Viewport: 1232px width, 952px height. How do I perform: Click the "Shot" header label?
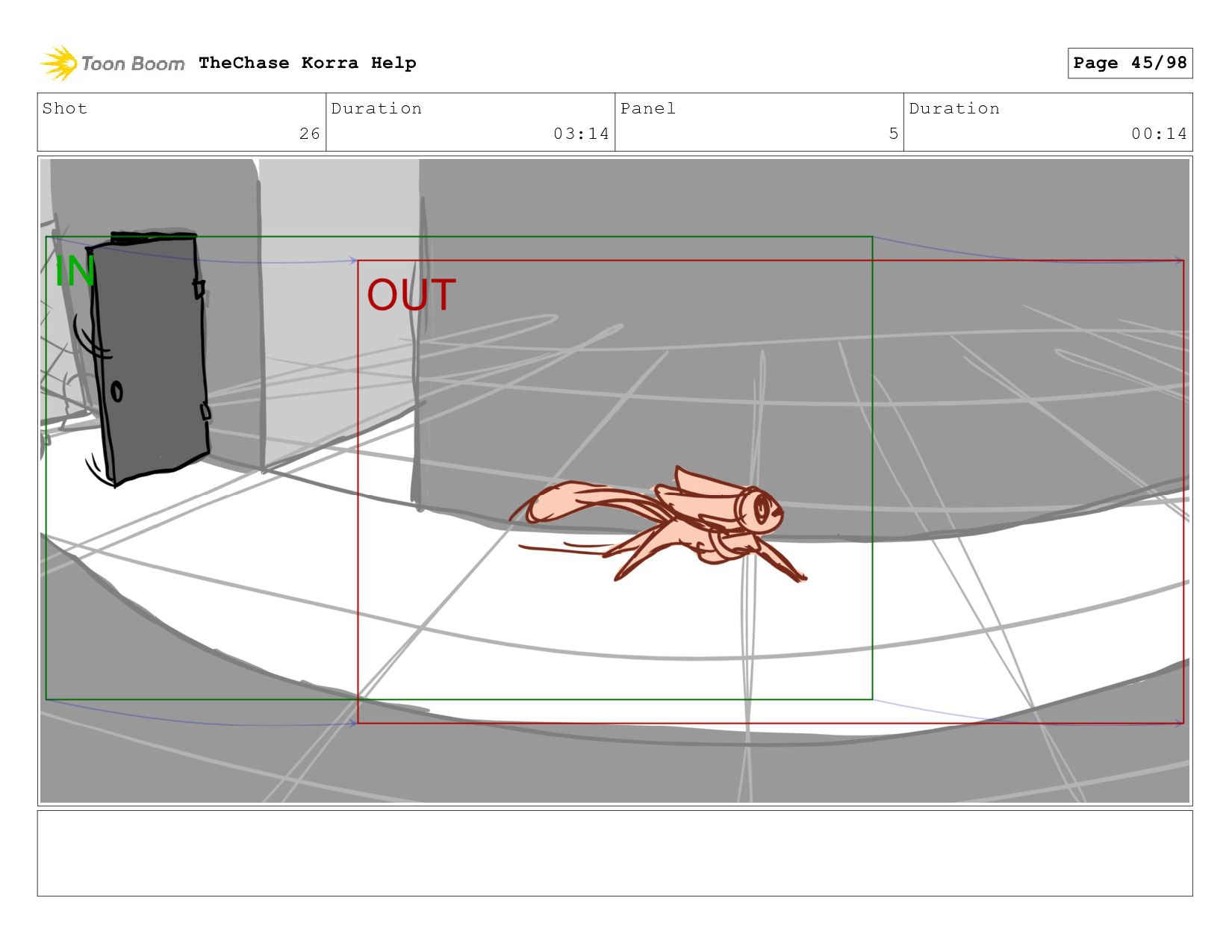coord(65,108)
